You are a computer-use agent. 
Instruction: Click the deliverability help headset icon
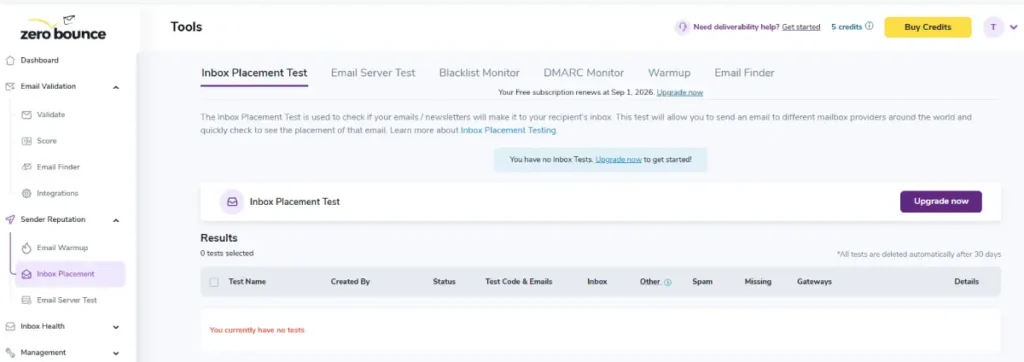(x=682, y=27)
